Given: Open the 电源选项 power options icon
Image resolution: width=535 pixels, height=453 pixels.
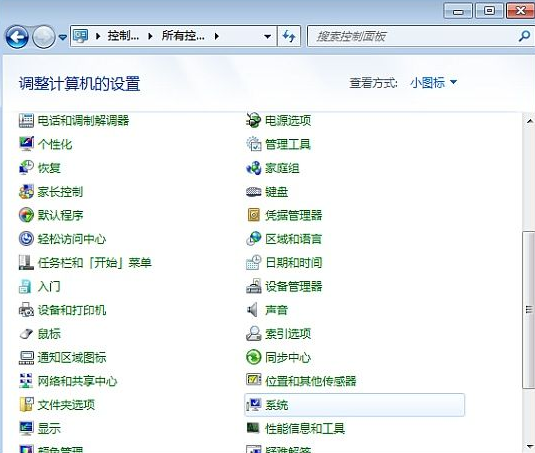Looking at the screenshot, I should pyautogui.click(x=254, y=120).
